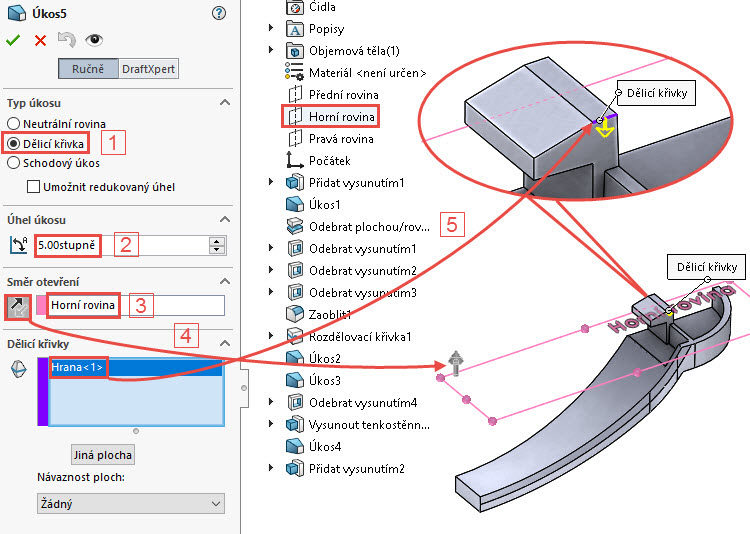Click Dělicí křivky callout on model
This screenshot has height=534, width=750.
click(x=706, y=267)
